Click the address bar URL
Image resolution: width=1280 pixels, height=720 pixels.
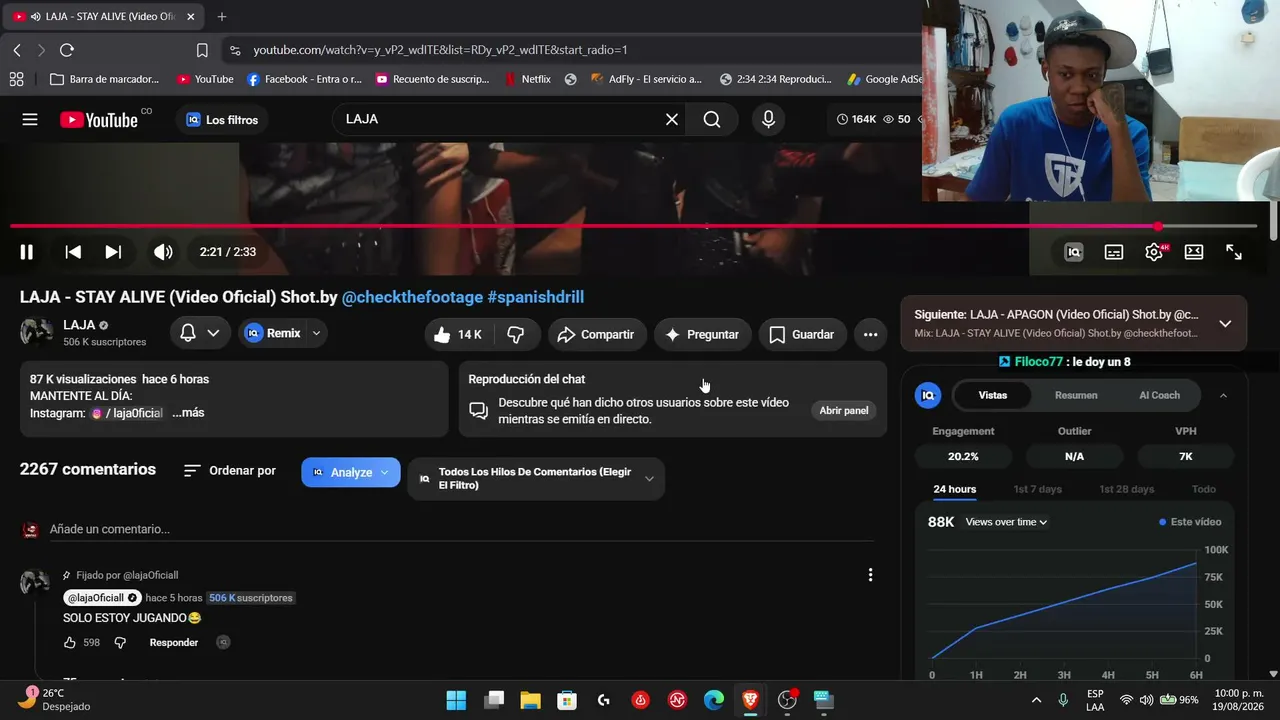441,50
